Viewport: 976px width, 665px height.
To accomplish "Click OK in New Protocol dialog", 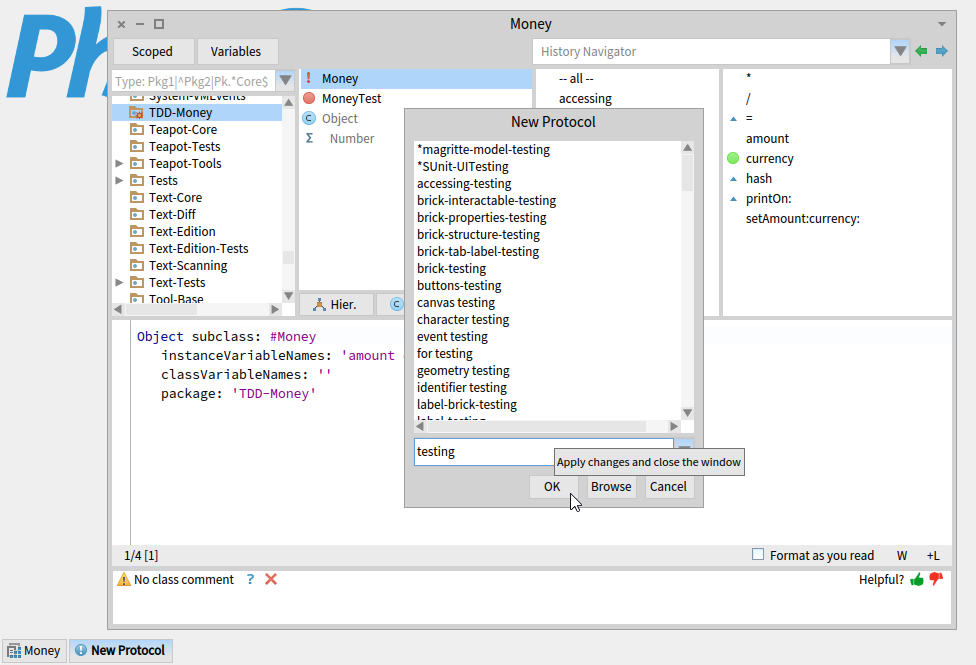I will (552, 486).
